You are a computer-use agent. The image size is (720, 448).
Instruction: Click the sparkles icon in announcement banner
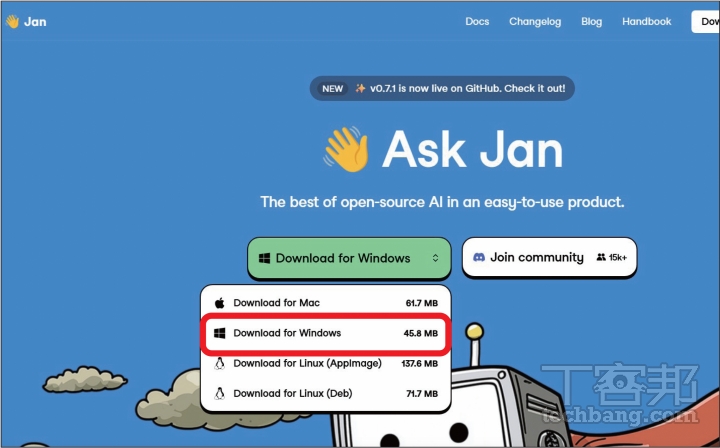[360, 88]
